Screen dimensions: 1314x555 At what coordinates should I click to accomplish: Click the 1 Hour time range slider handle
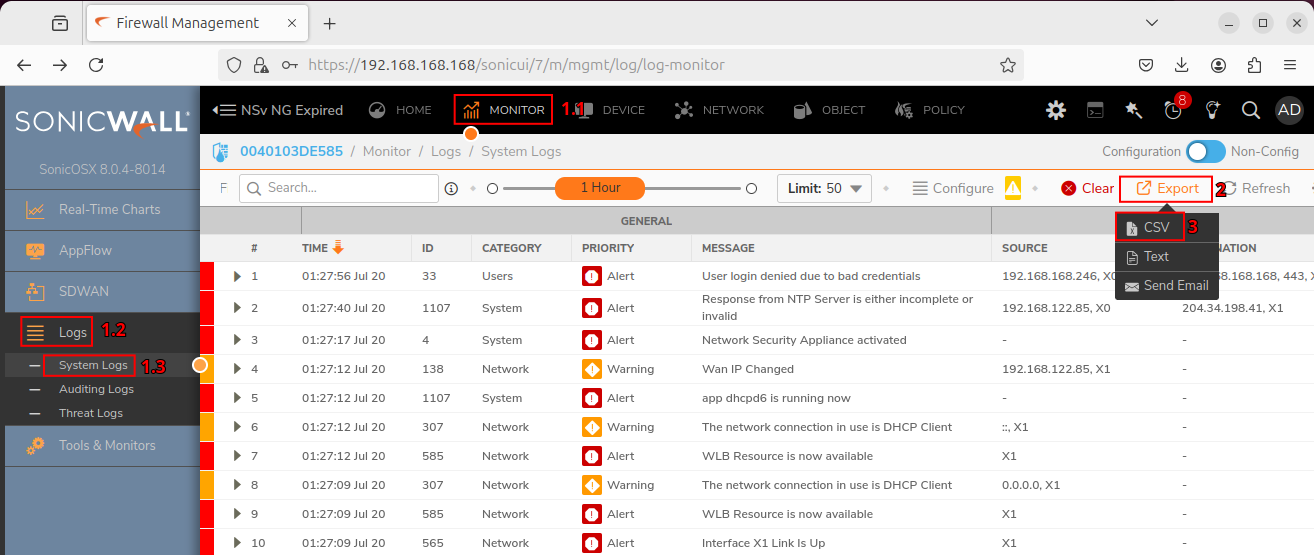coord(600,188)
